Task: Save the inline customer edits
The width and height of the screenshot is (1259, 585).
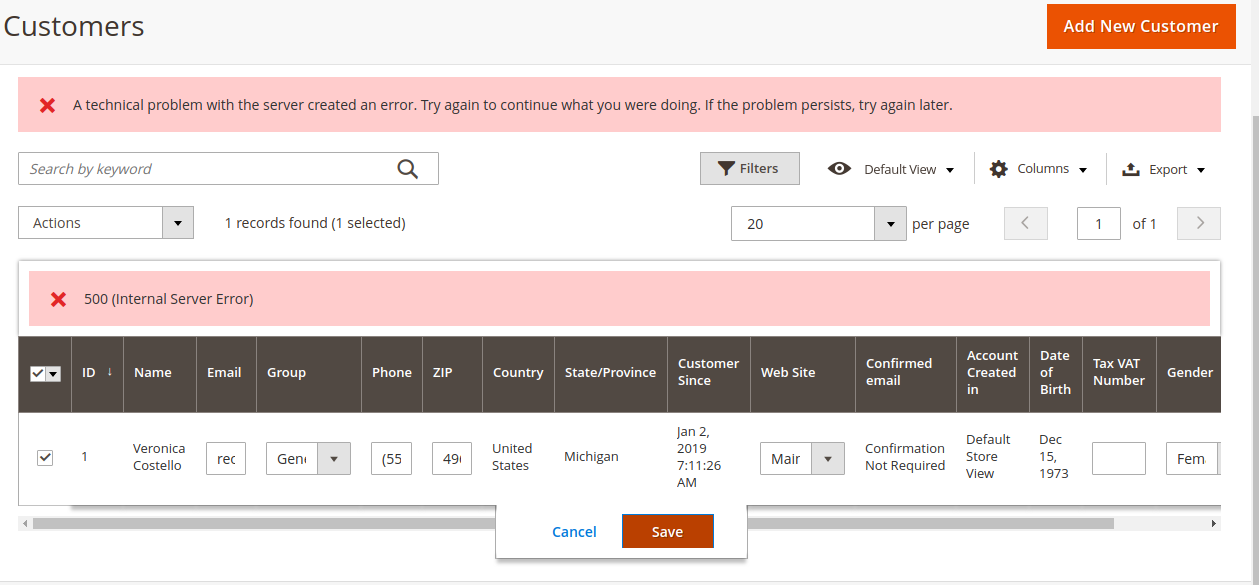Action: click(x=667, y=531)
